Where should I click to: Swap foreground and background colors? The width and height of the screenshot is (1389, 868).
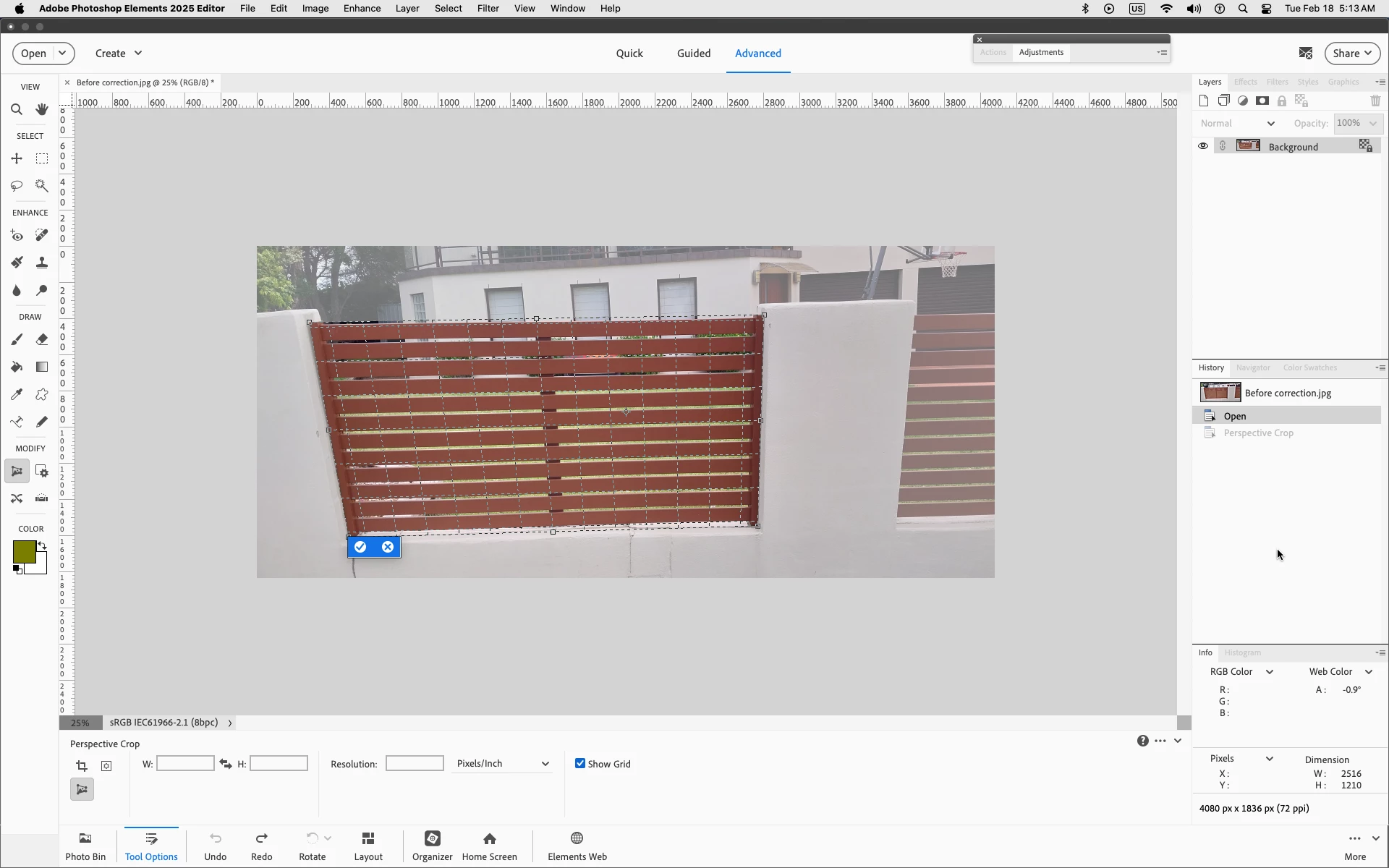(42, 545)
